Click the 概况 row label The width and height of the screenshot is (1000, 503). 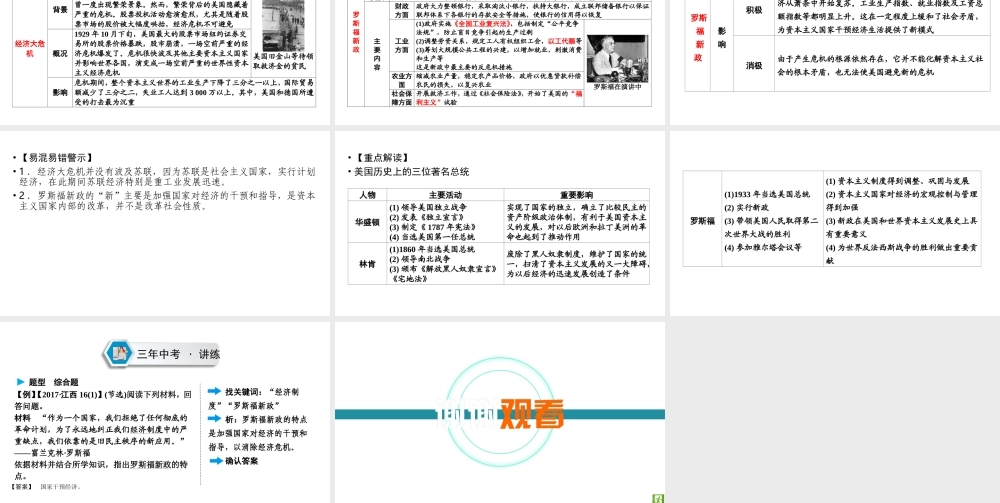(60, 54)
